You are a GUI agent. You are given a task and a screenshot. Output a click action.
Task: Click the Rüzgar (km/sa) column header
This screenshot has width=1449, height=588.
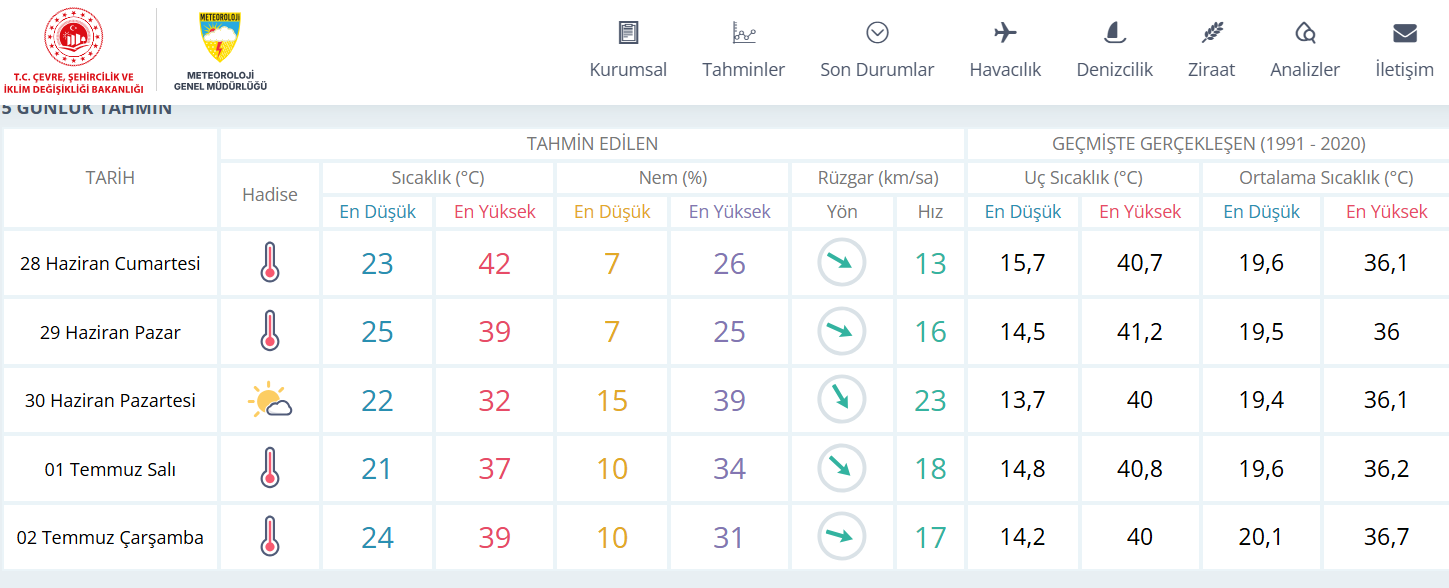tap(878, 179)
